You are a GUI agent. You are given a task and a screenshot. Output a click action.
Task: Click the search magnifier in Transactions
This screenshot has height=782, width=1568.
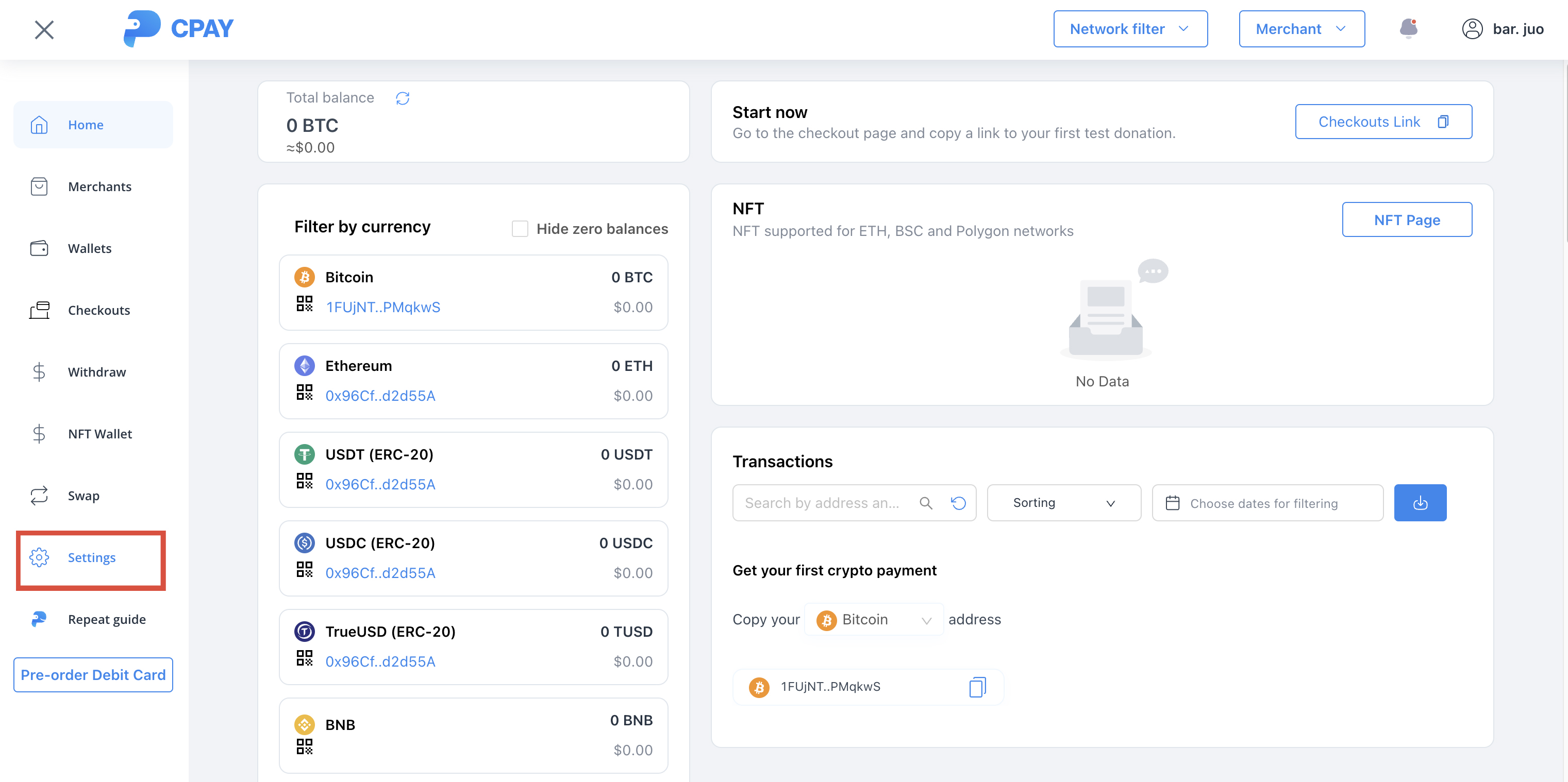pos(926,503)
